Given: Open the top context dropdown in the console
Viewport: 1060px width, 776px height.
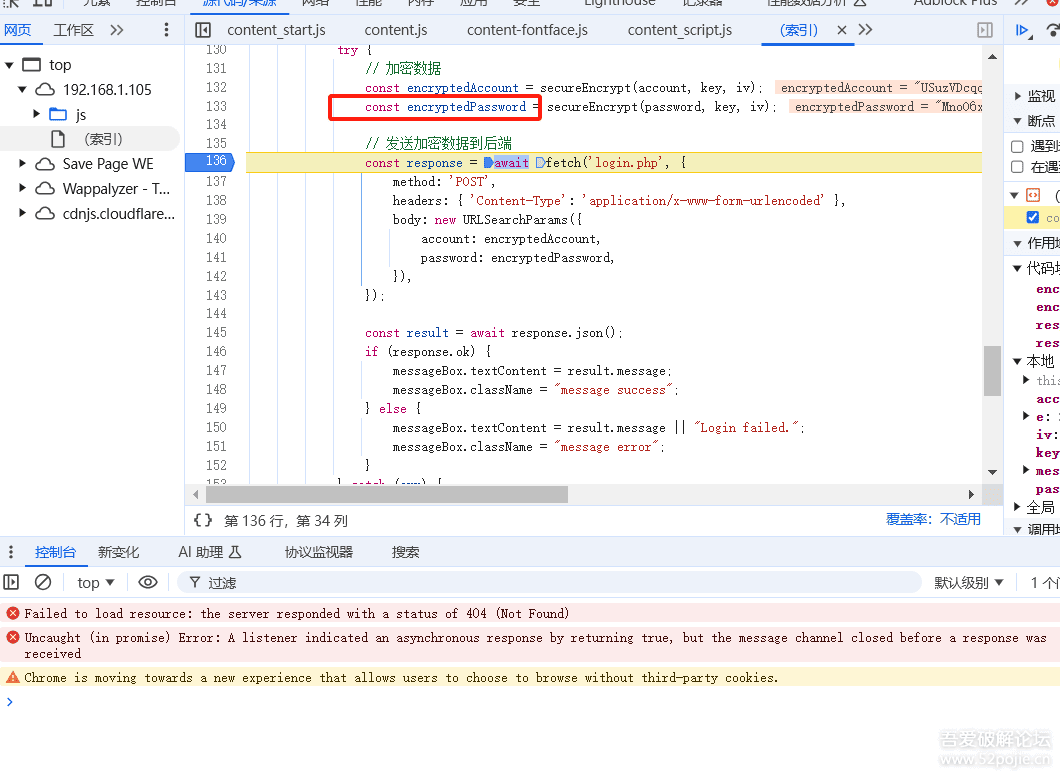Looking at the screenshot, I should click(95, 582).
